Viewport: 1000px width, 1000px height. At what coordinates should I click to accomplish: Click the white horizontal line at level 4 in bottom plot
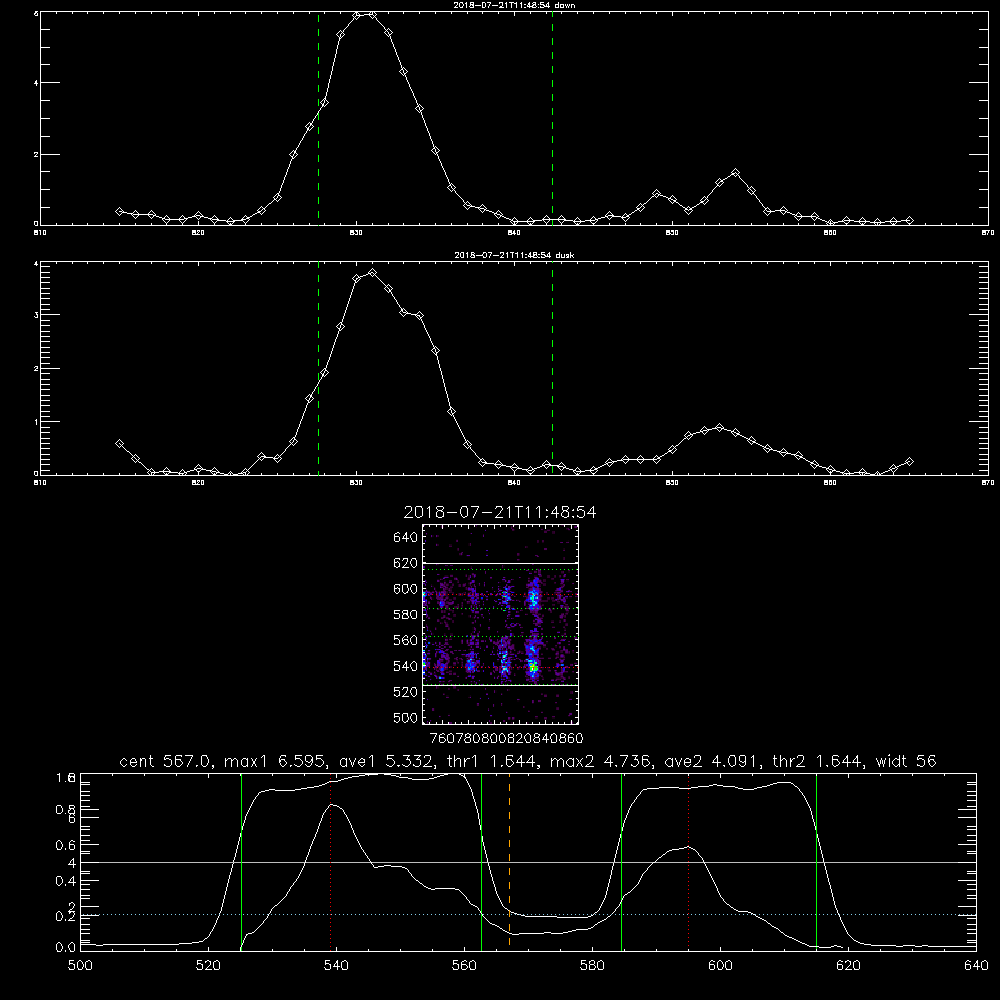tap(528, 862)
